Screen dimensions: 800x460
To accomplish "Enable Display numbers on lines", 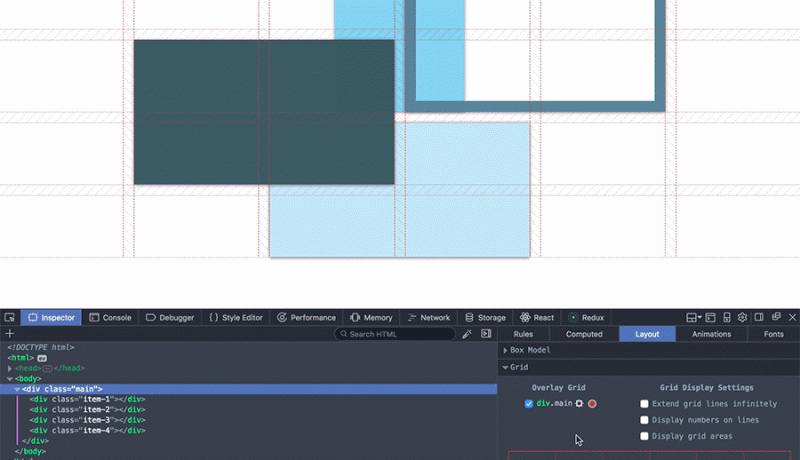I will tap(644, 420).
